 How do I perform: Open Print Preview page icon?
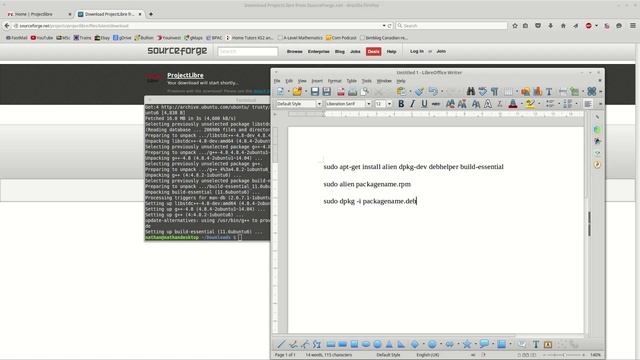point(364,91)
